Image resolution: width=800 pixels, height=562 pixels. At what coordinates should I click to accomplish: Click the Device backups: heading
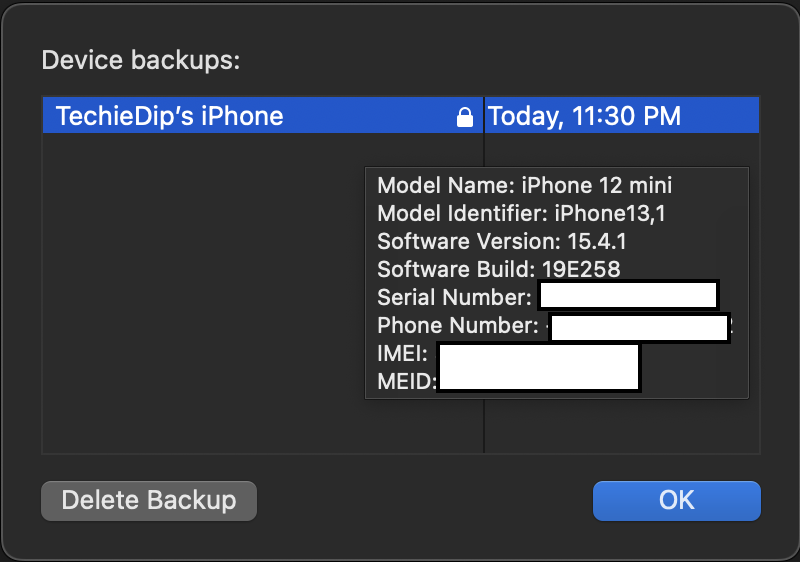pyautogui.click(x=140, y=60)
